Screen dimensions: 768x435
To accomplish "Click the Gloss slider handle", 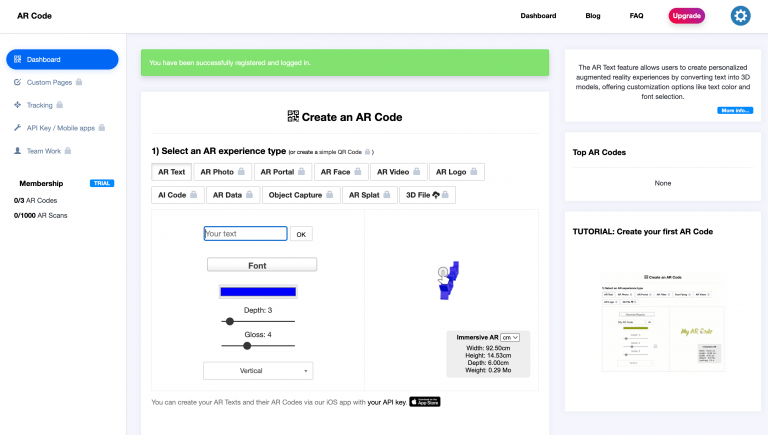I will (x=248, y=345).
